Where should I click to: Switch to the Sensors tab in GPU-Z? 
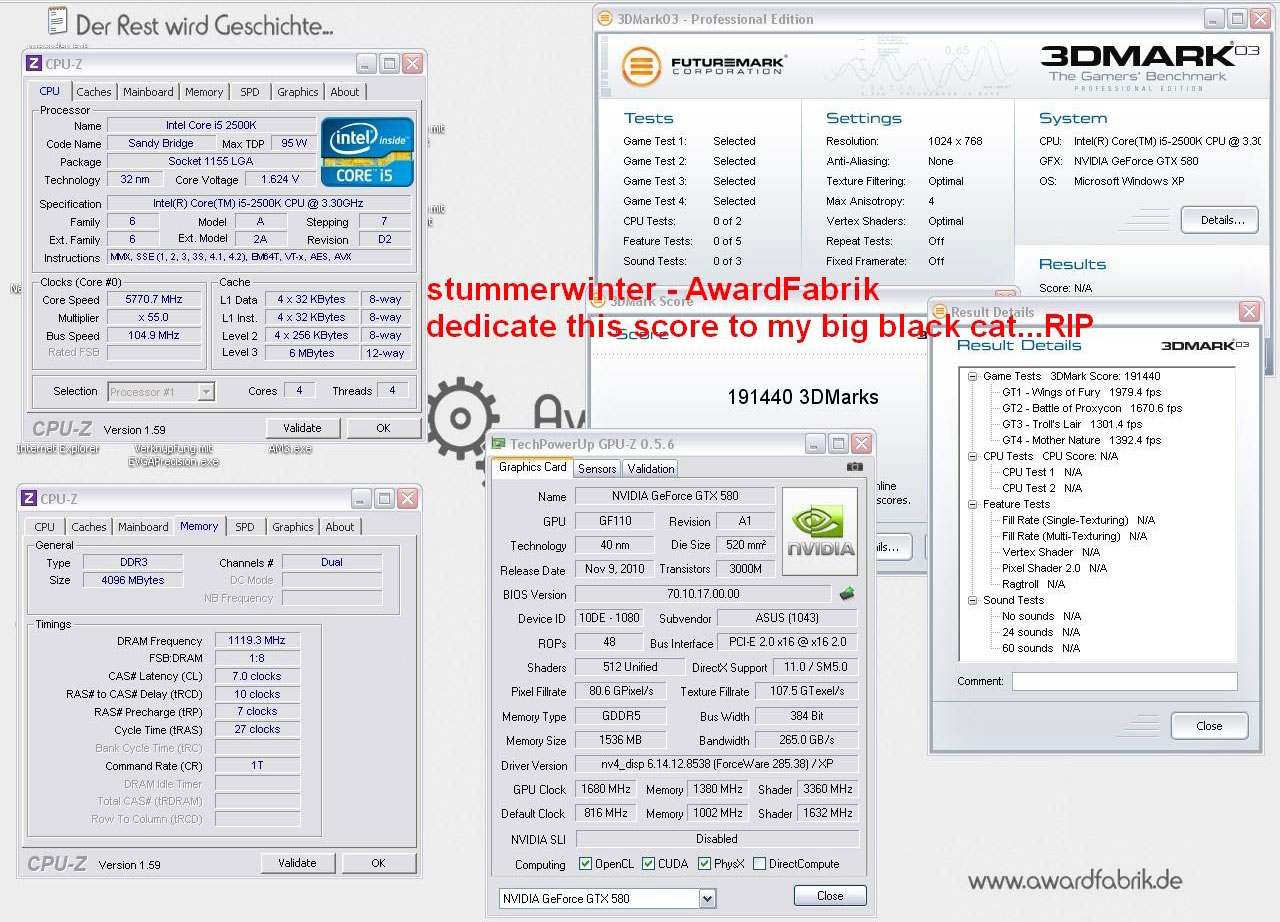(x=597, y=469)
